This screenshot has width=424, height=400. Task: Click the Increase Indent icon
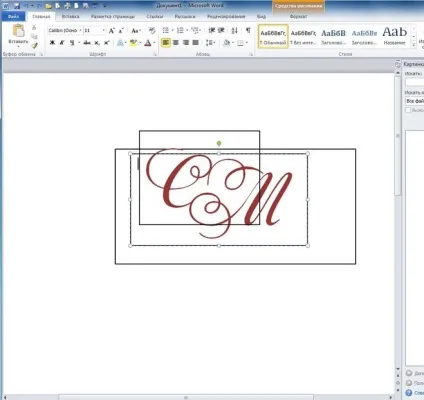tap(221, 31)
